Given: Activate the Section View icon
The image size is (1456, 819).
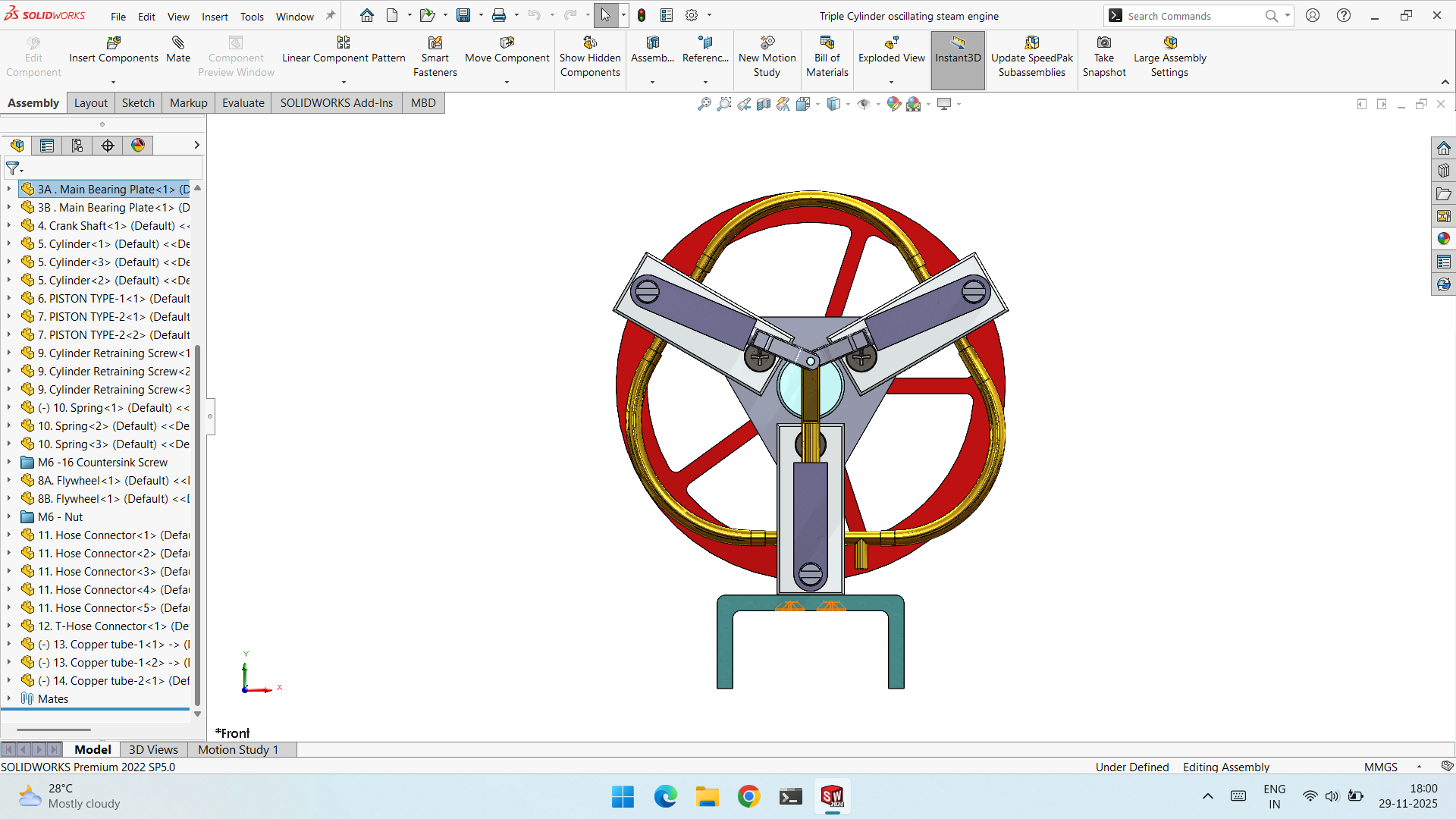Looking at the screenshot, I should [764, 104].
